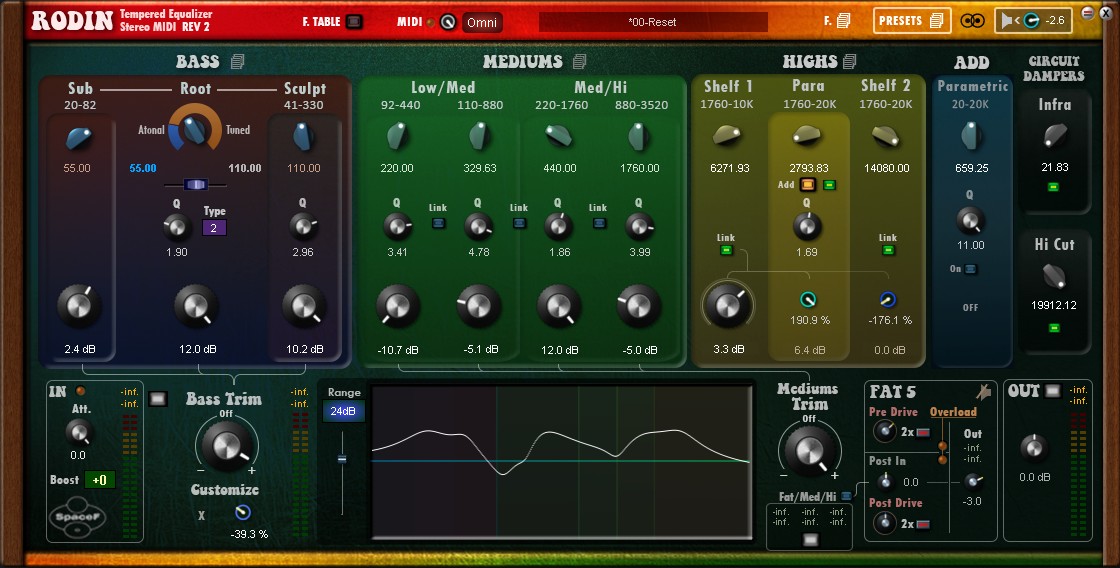Open the Range 24dB selector
This screenshot has height=568, width=1120.
pos(342,411)
